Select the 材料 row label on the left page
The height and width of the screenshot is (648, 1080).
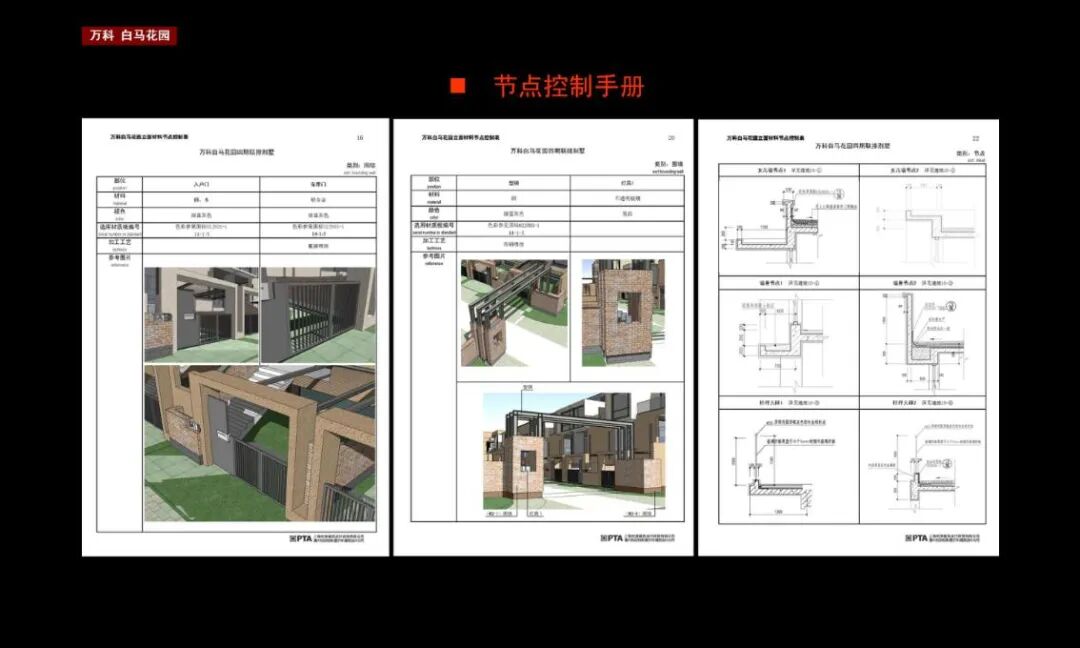pyautogui.click(x=120, y=198)
